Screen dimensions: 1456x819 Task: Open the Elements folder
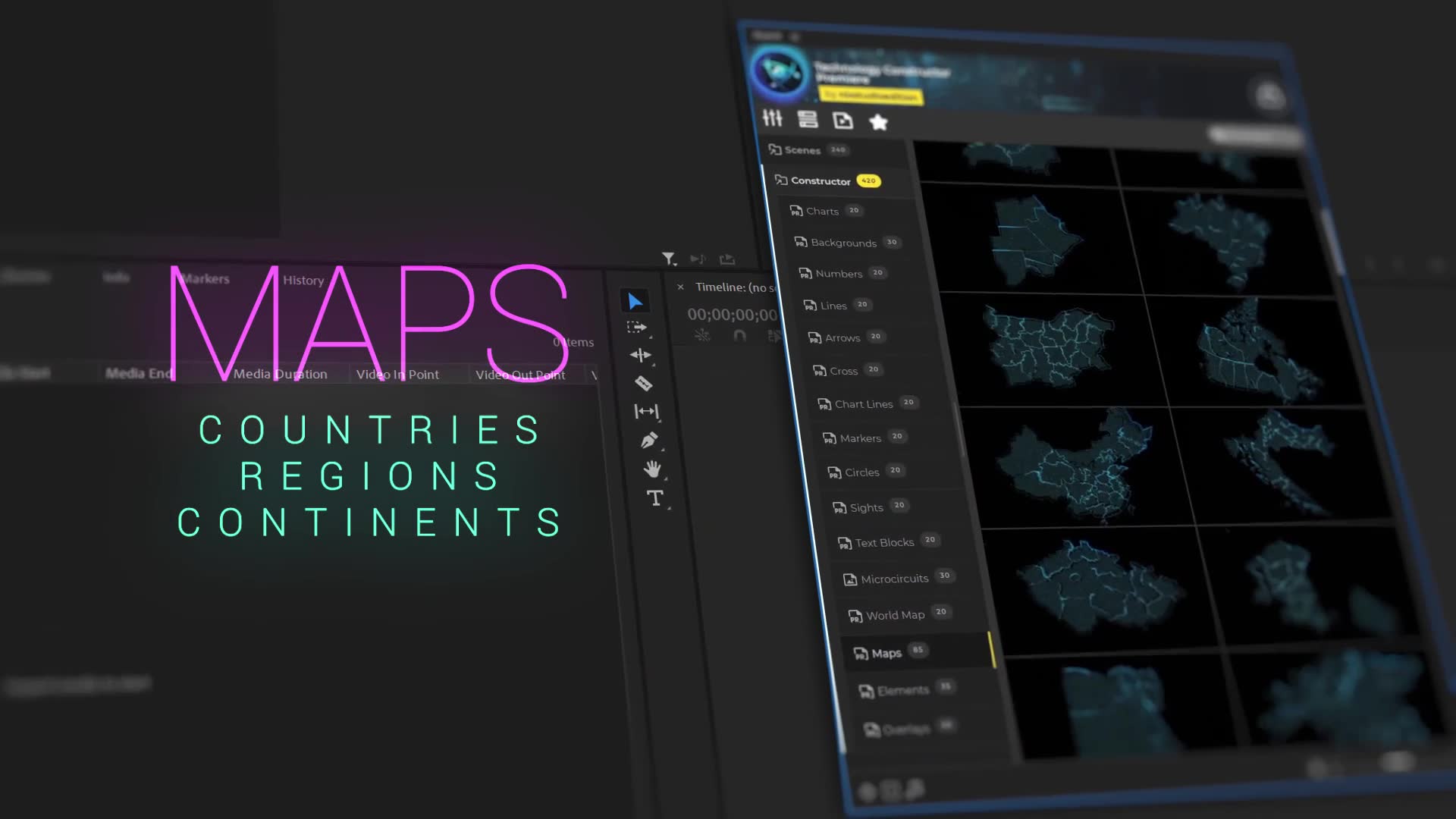906,690
